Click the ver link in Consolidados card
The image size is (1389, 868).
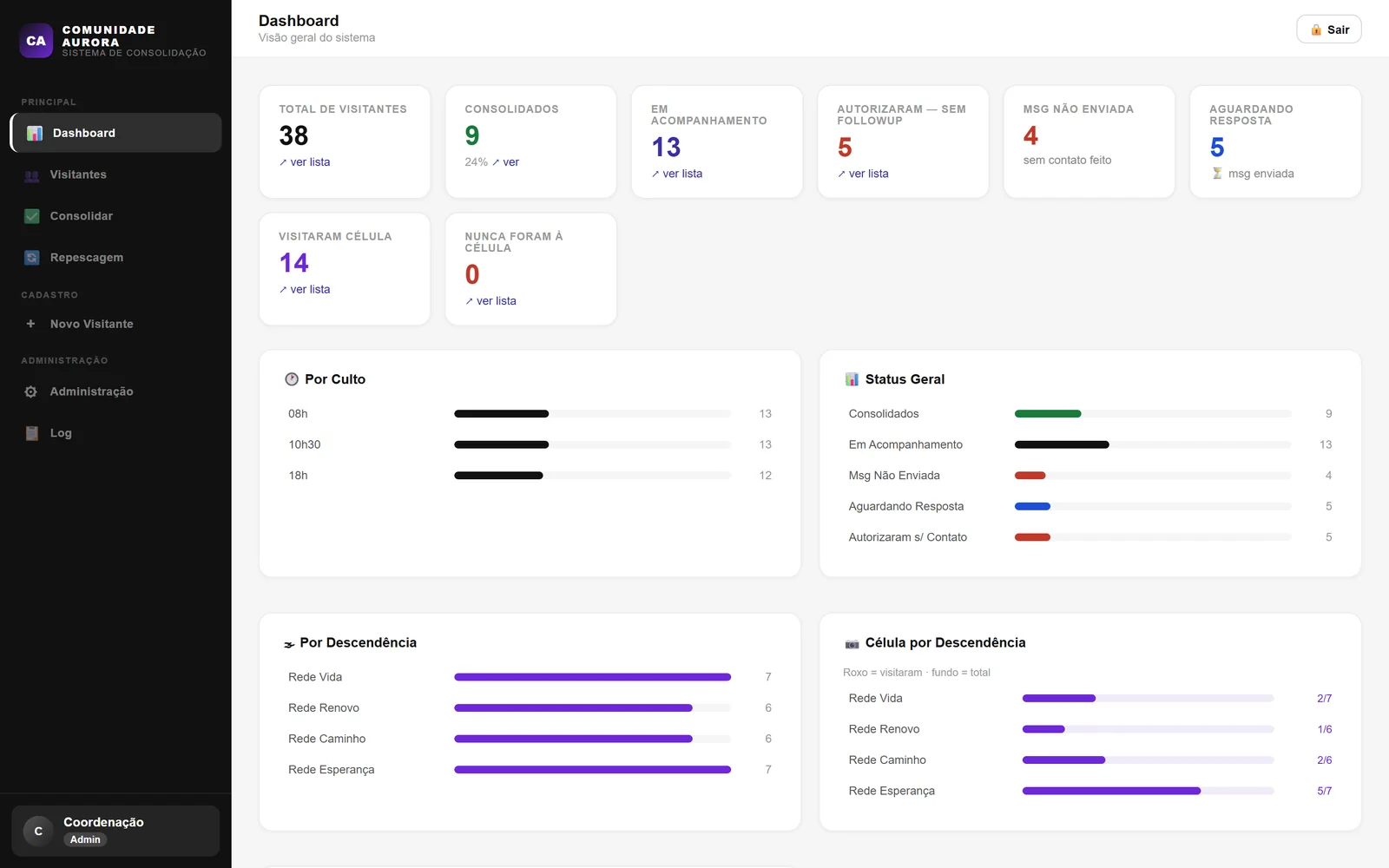pyautogui.click(x=505, y=162)
